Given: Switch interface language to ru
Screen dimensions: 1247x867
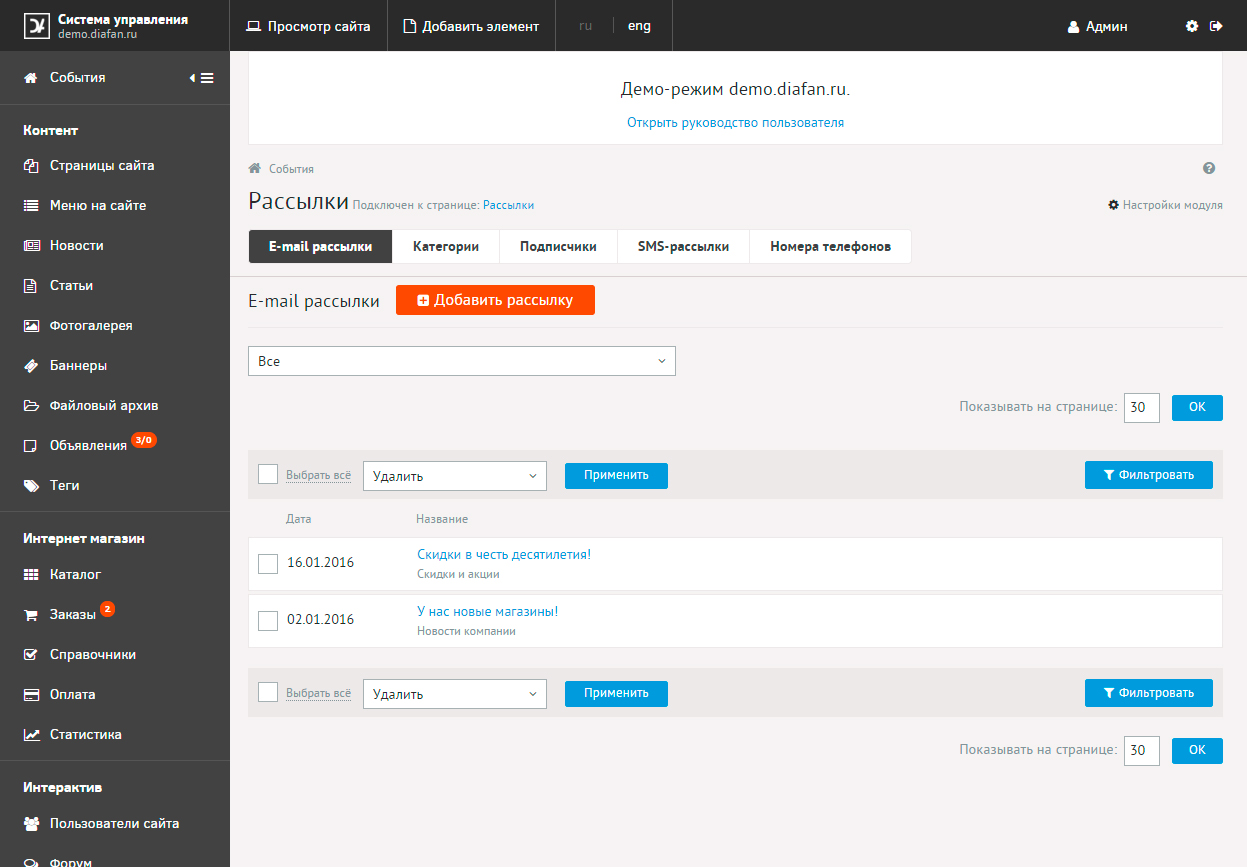Looking at the screenshot, I should (x=585, y=26).
